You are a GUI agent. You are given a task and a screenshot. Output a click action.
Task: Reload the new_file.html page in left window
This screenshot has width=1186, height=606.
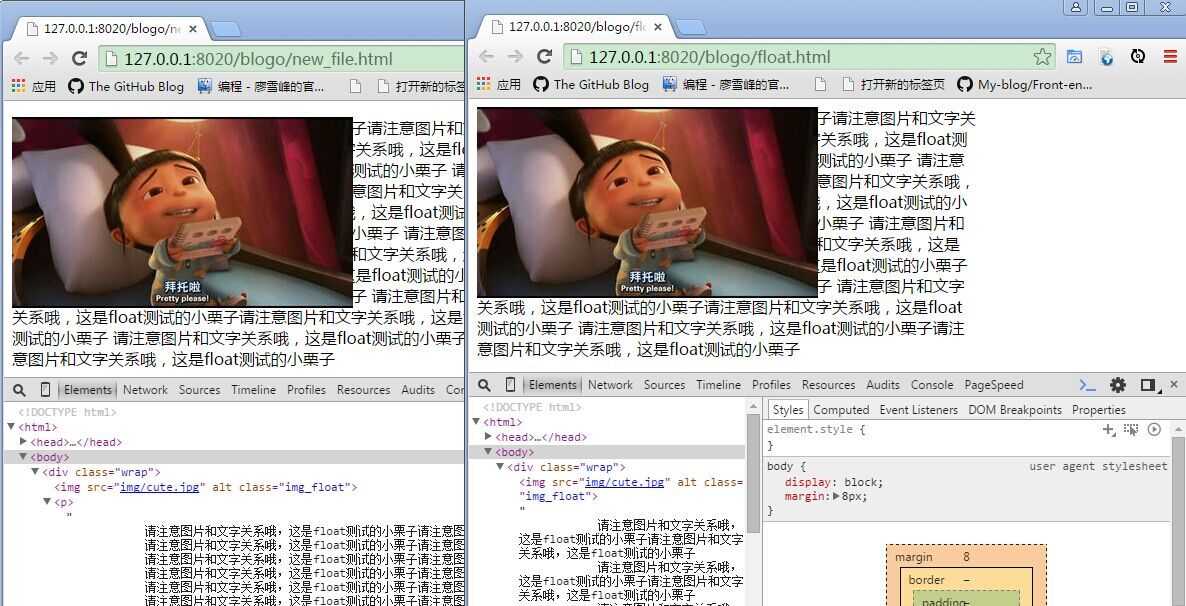(x=79, y=58)
